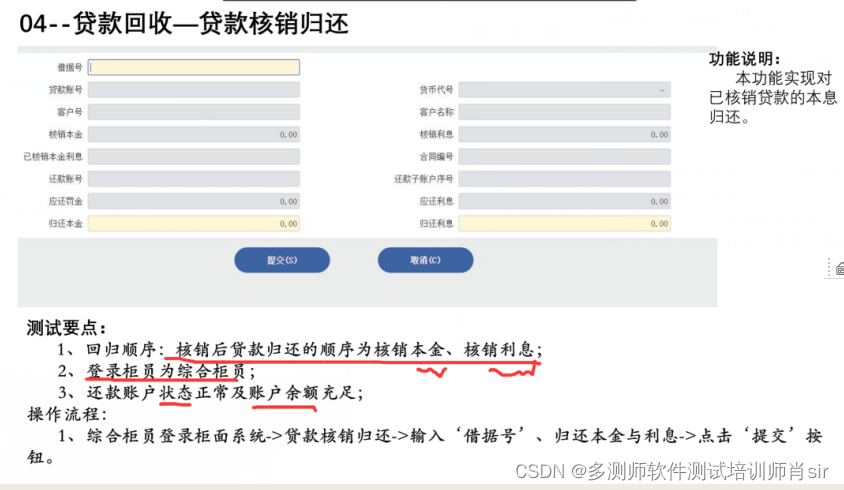Image resolution: width=844 pixels, height=490 pixels.
Task: Cancel with the 取消(C) button
Action: click(x=425, y=260)
